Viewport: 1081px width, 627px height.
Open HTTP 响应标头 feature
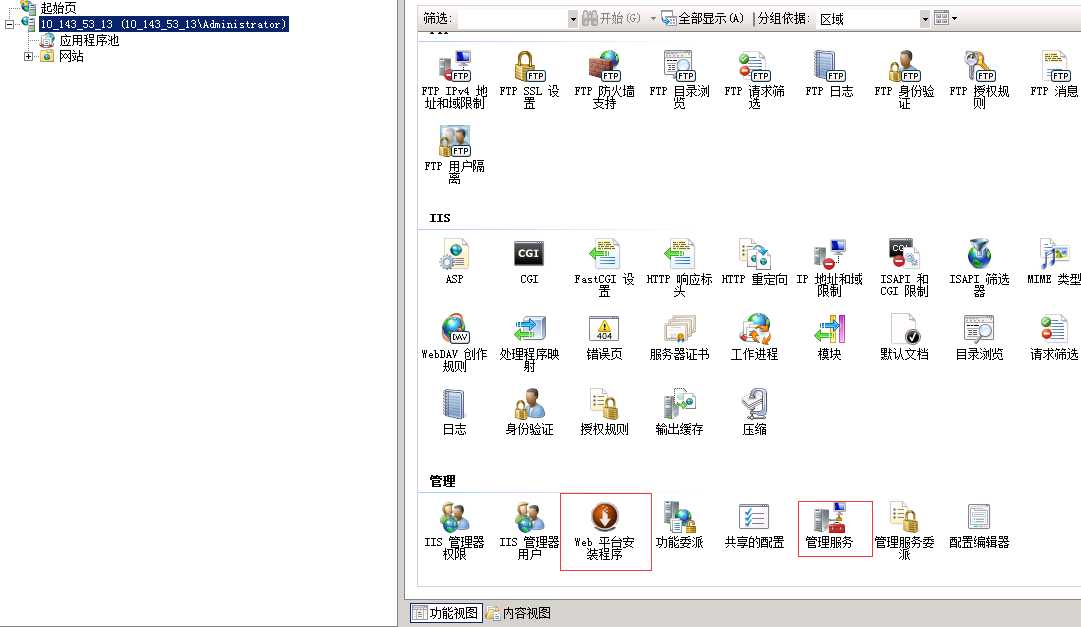(x=679, y=268)
